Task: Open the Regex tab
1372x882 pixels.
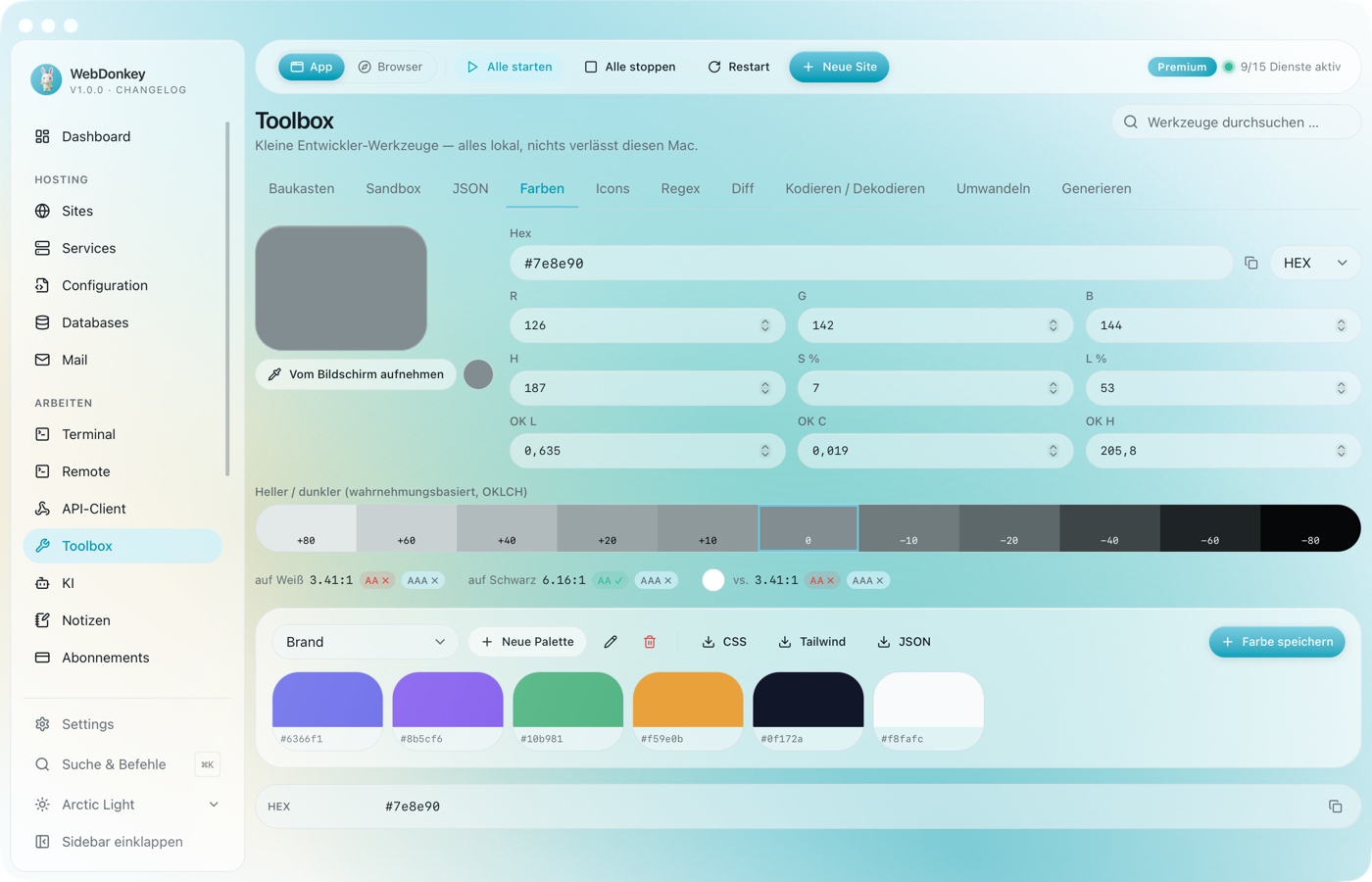Action: pyautogui.click(x=680, y=188)
